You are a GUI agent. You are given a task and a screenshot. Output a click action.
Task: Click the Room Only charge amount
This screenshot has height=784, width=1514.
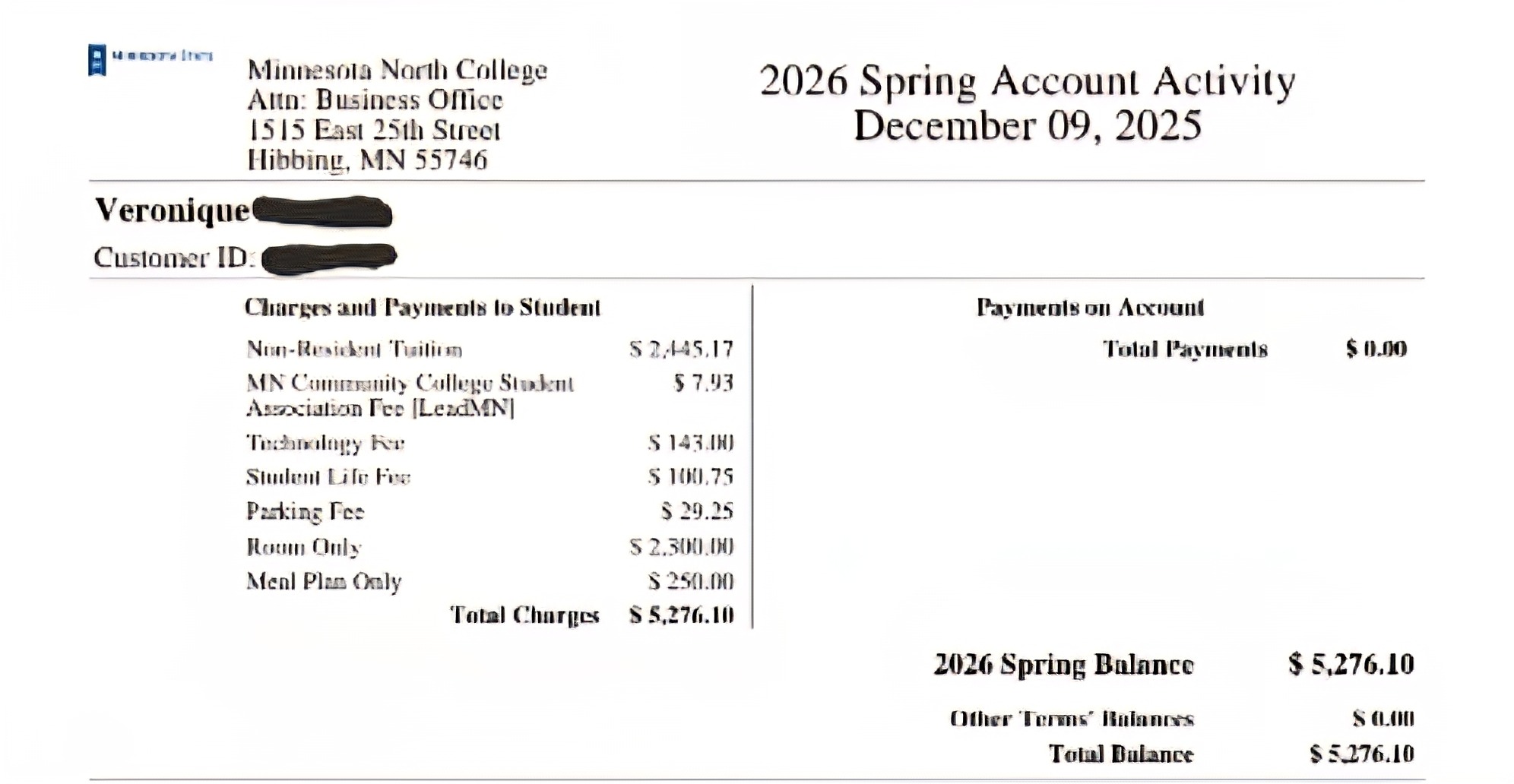tap(681, 547)
